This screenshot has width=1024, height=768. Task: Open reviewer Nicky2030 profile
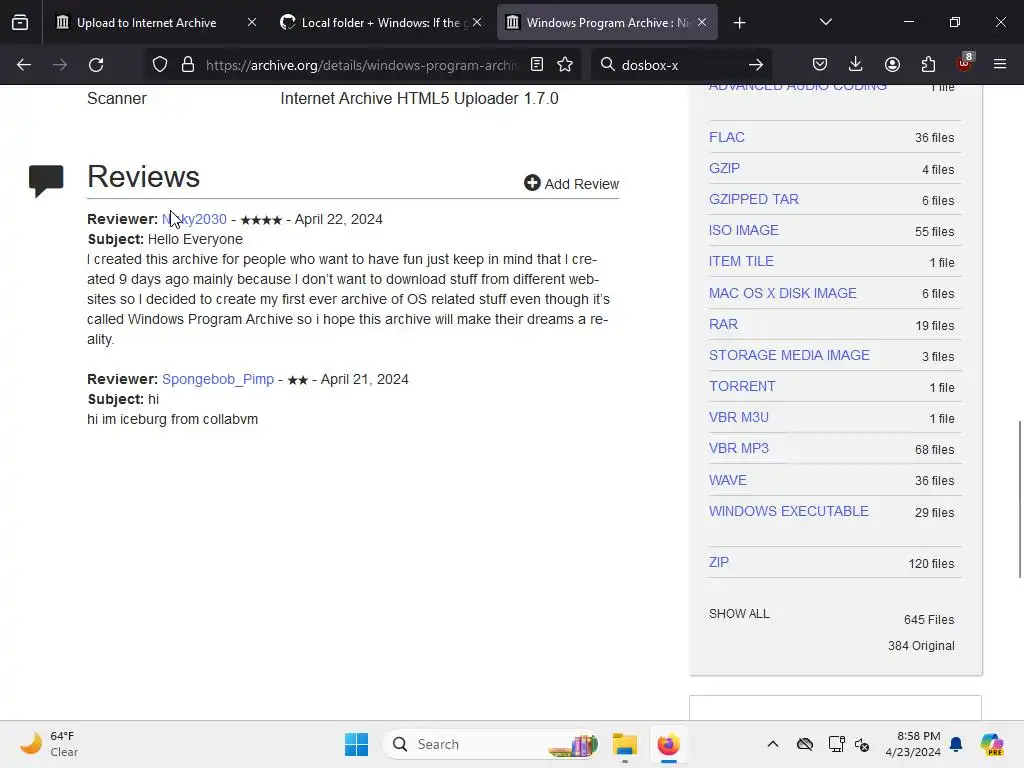pyautogui.click(x=194, y=219)
